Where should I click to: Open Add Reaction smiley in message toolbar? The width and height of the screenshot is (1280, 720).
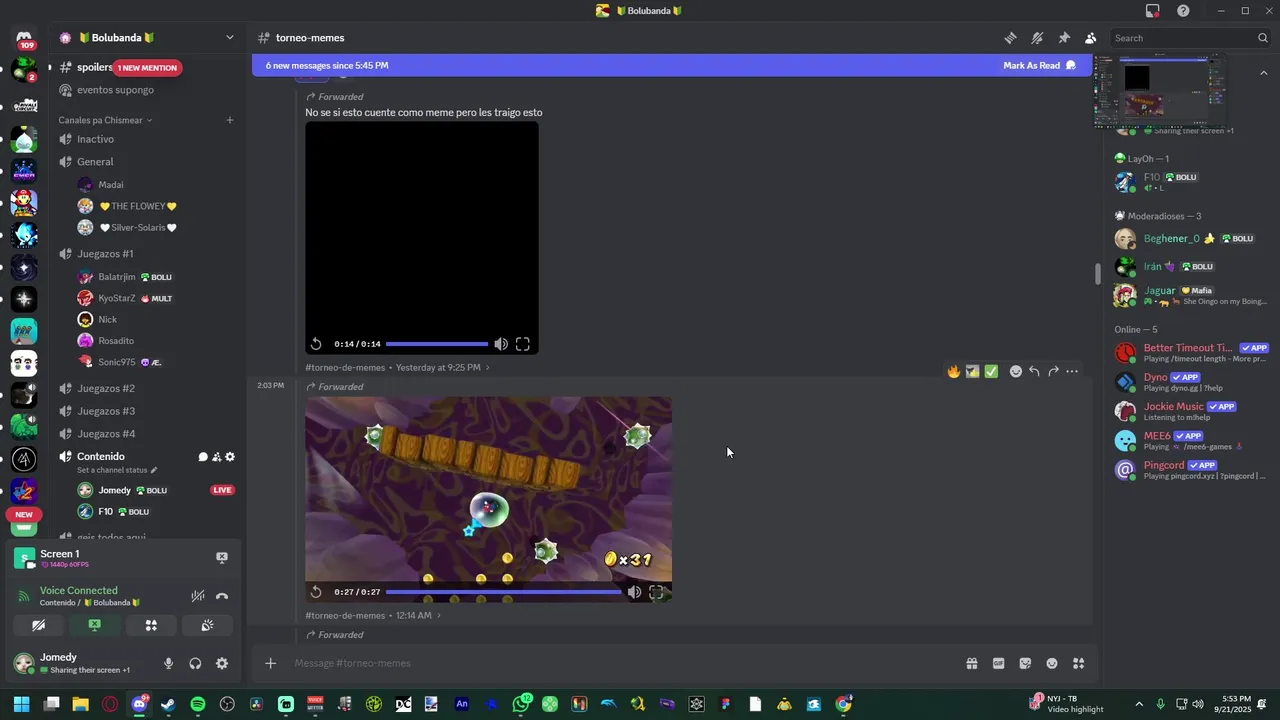click(1016, 371)
